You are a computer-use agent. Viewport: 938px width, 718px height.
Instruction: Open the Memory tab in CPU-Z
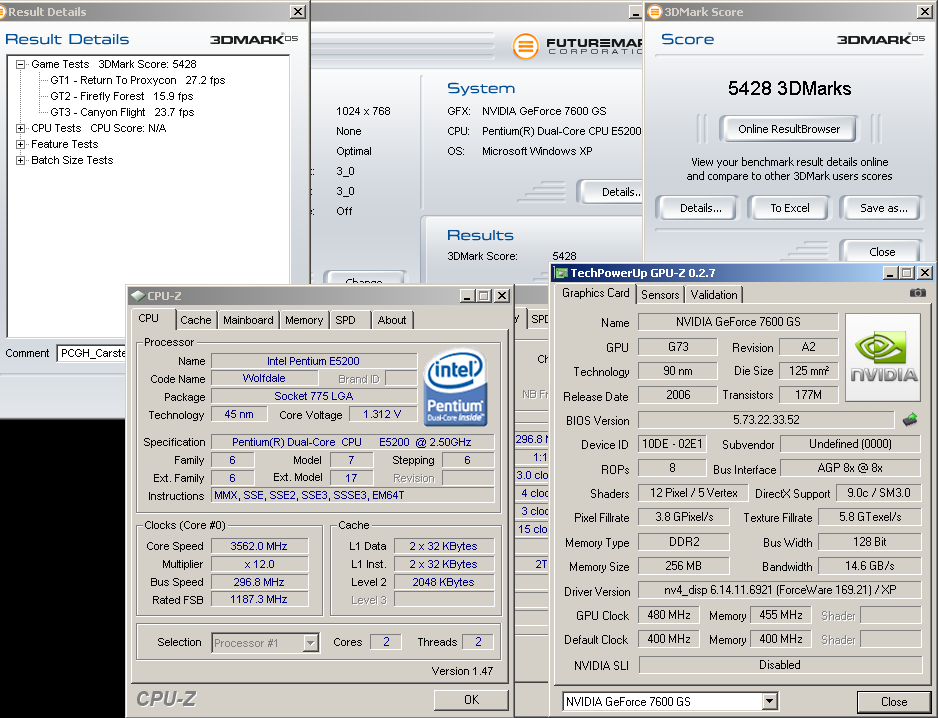pos(304,320)
